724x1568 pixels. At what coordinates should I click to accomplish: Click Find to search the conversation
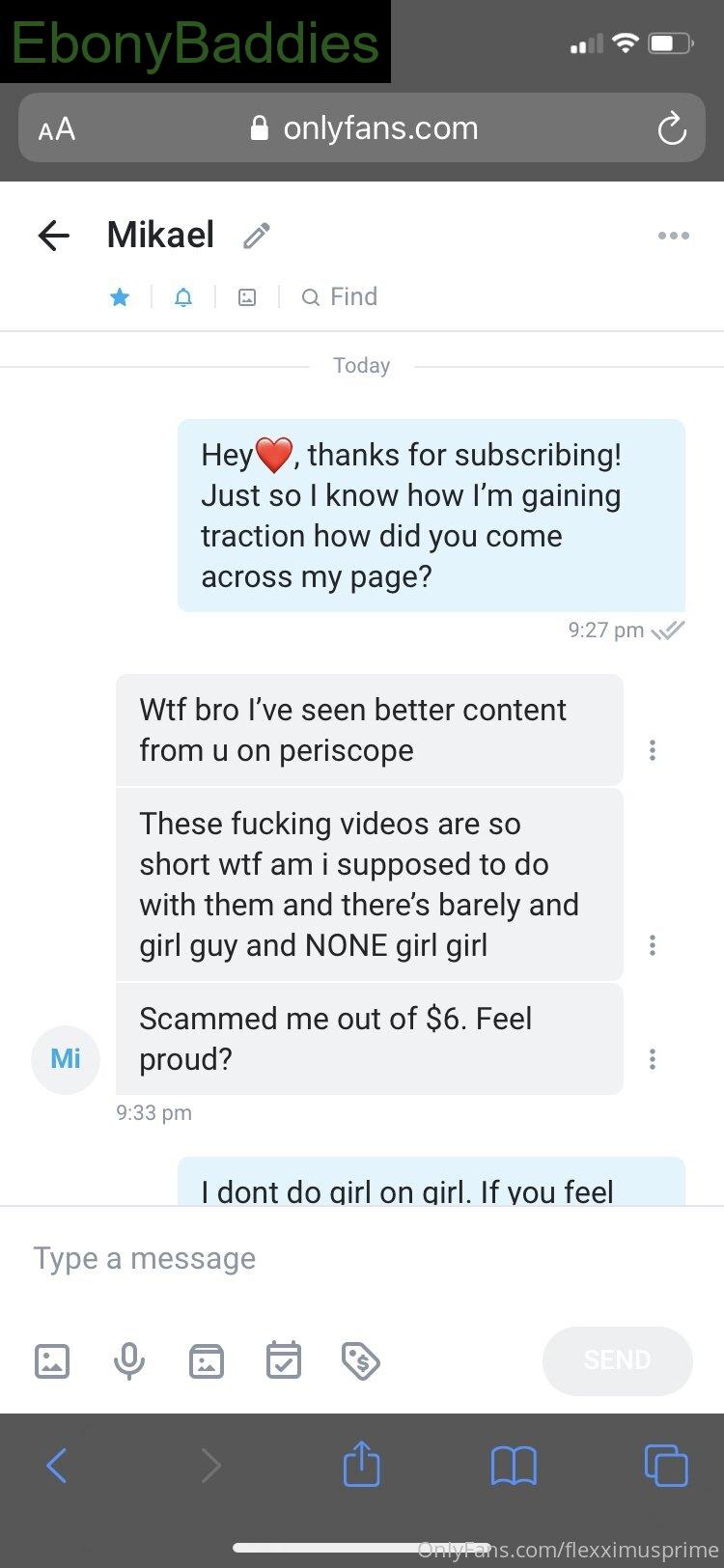click(340, 296)
